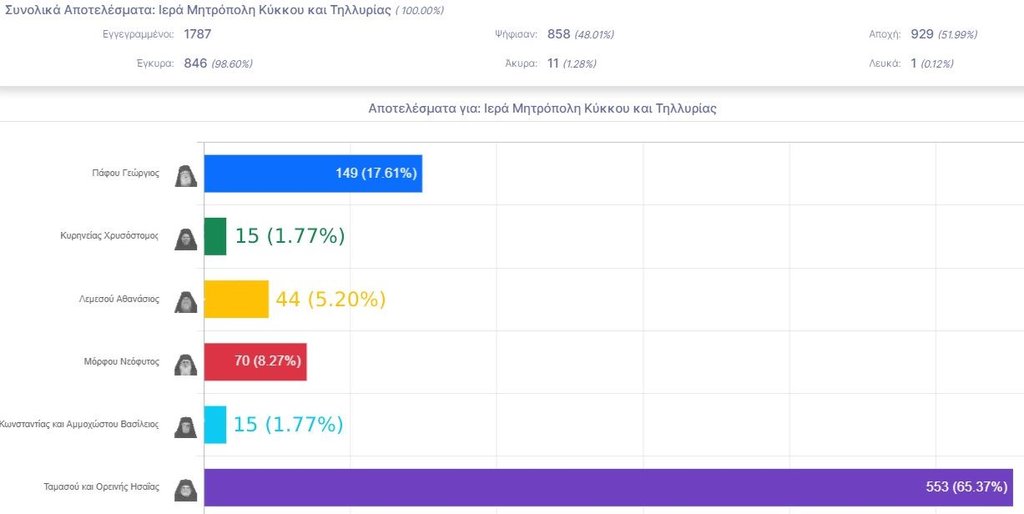The height and width of the screenshot is (514, 1024).
Task: Click the portrait icon of Ταμασού και Ορεινής Ησαΐας
Action: [x=185, y=490]
